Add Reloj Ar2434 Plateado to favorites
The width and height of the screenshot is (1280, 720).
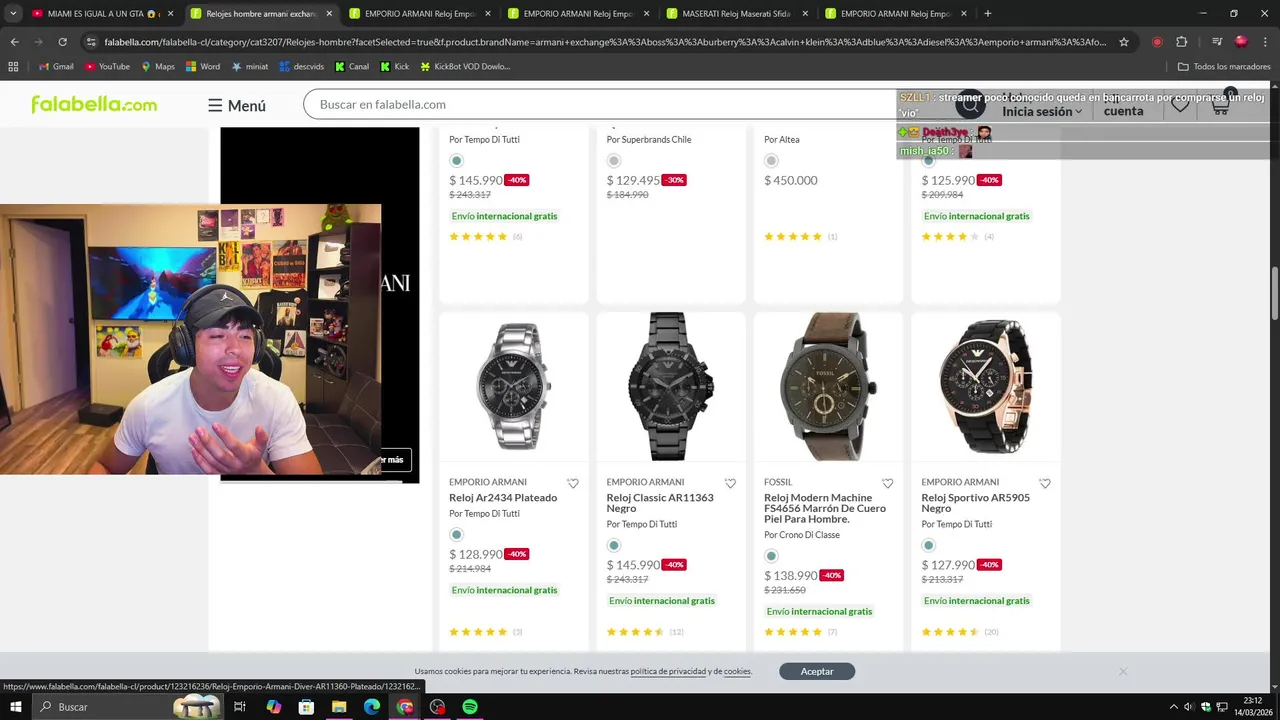573,483
